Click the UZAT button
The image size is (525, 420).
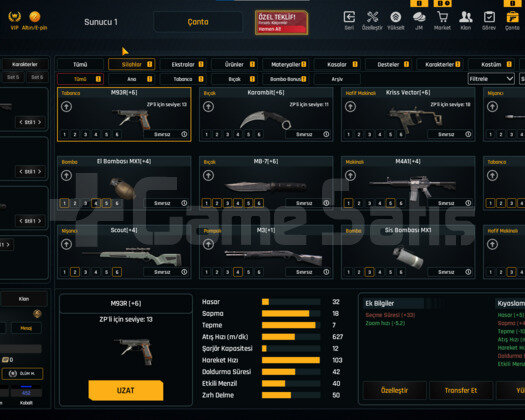pos(126,390)
